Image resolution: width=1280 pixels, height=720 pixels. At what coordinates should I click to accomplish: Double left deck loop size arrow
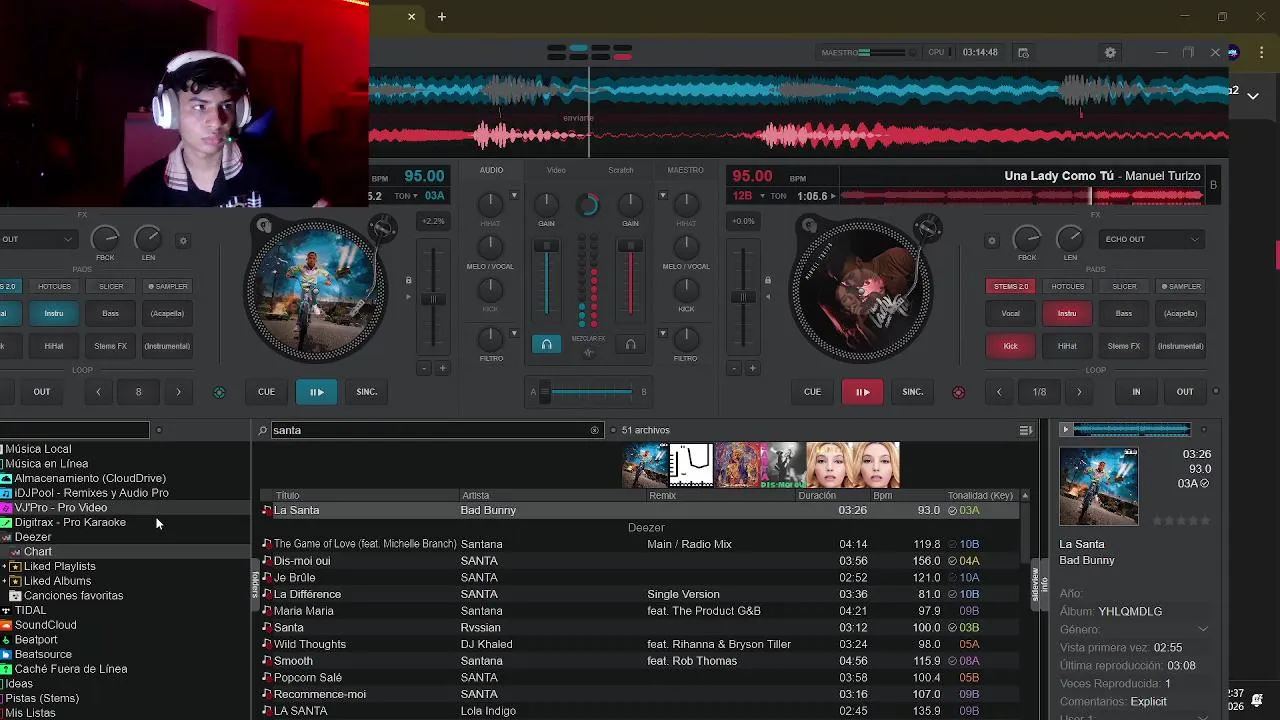tap(178, 392)
